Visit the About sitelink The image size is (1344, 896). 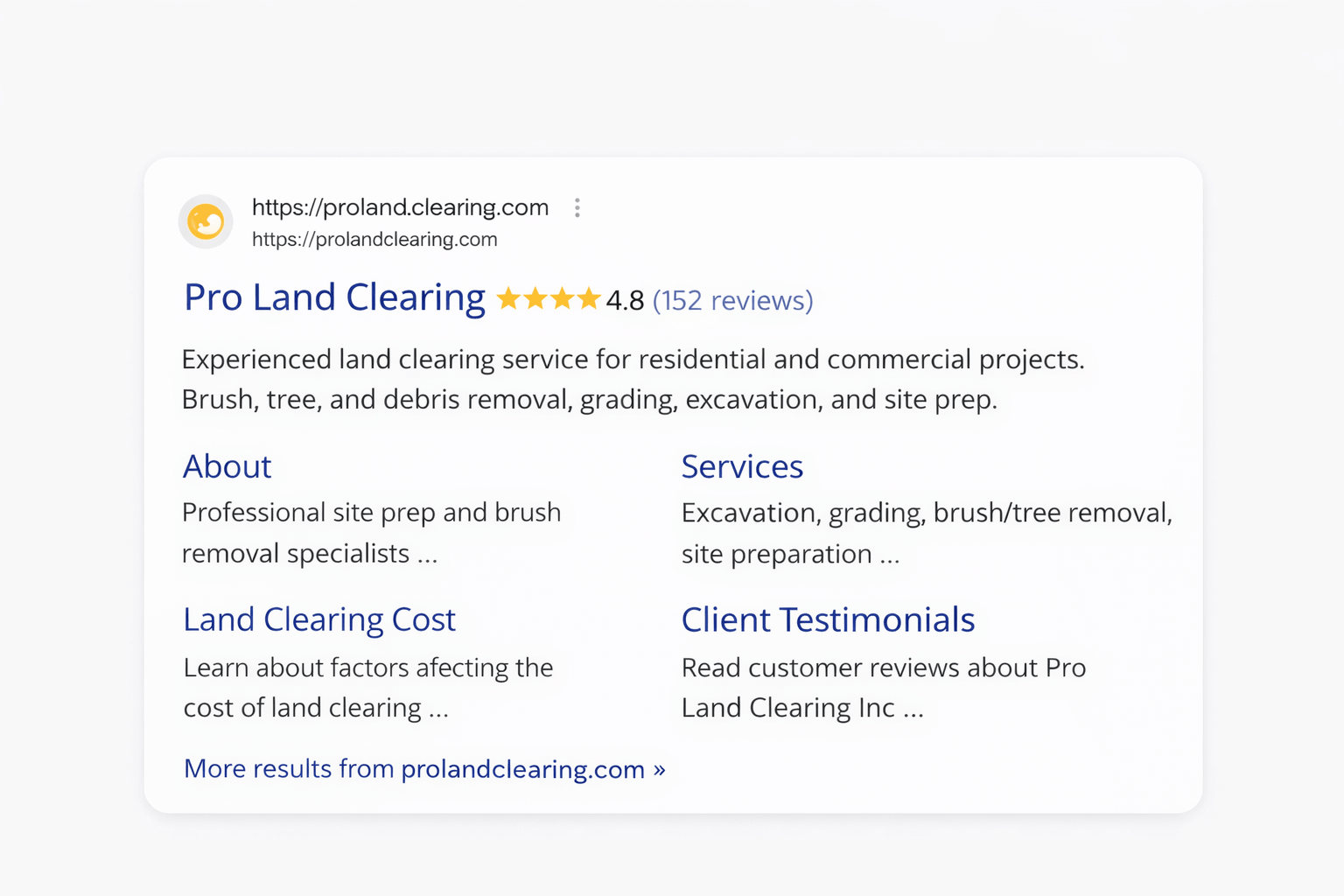(x=227, y=466)
